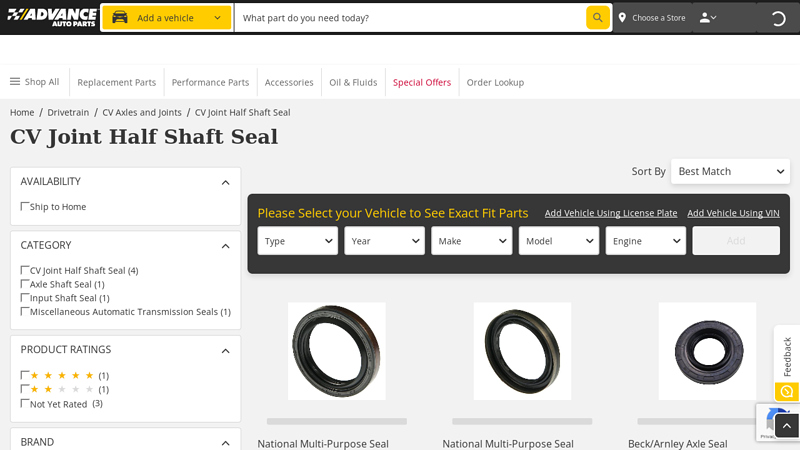The height and width of the screenshot is (450, 800).
Task: Collapse the Product Ratings section
Action: click(226, 351)
